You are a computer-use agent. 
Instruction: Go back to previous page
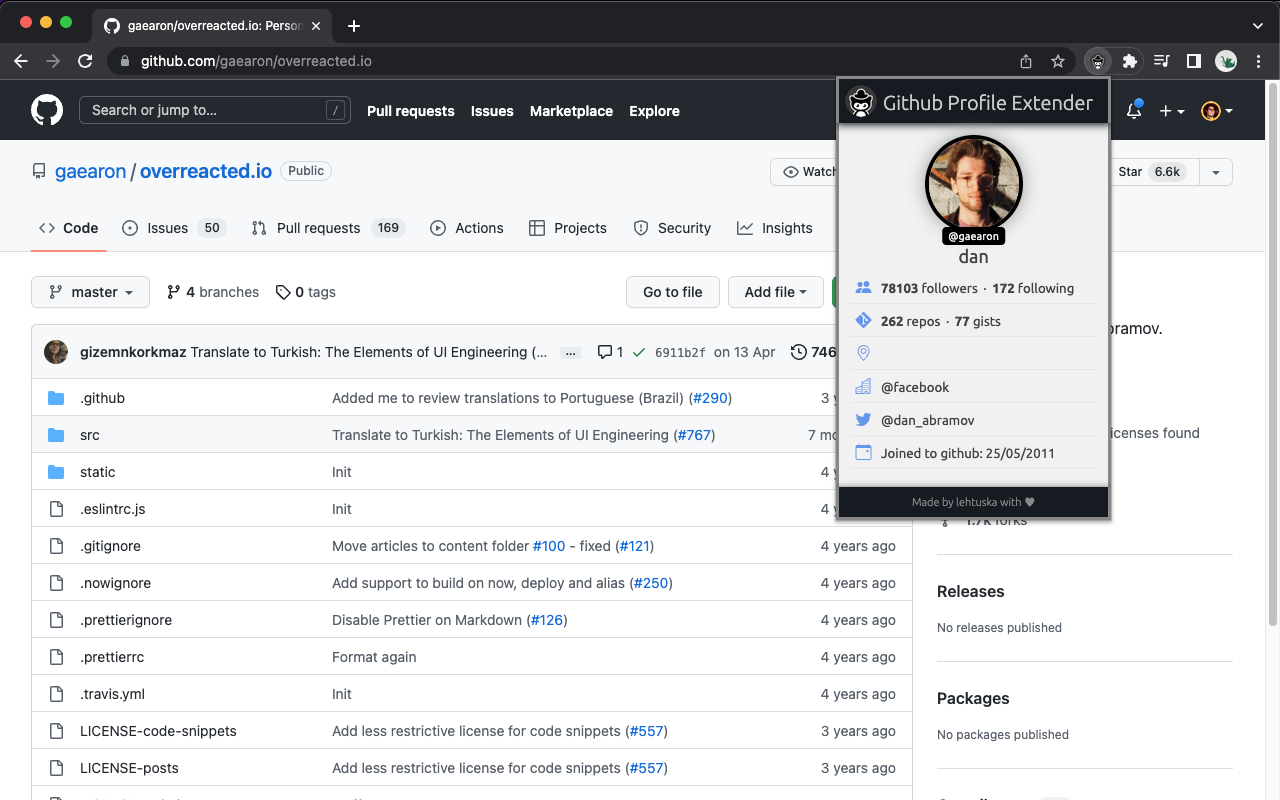[21, 61]
